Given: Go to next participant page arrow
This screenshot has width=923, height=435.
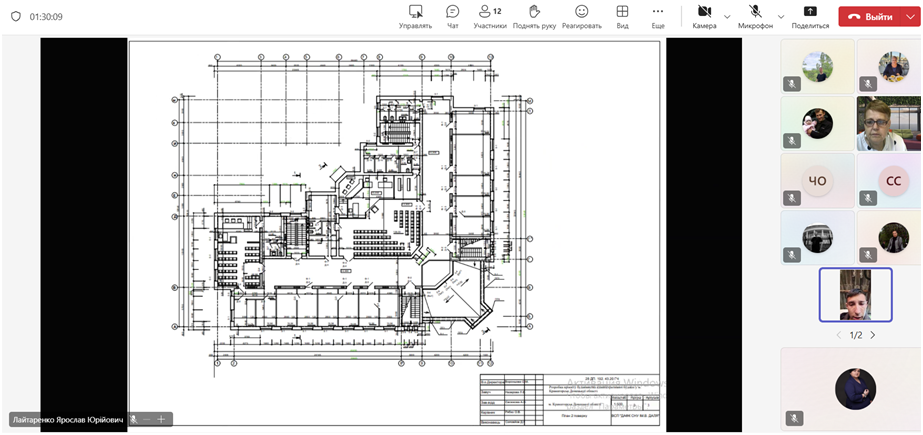Looking at the screenshot, I should point(872,336).
